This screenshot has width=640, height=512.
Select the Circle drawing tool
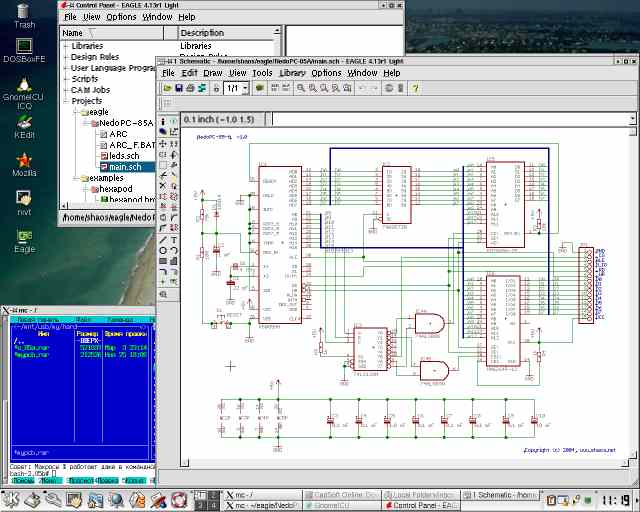pos(163,251)
